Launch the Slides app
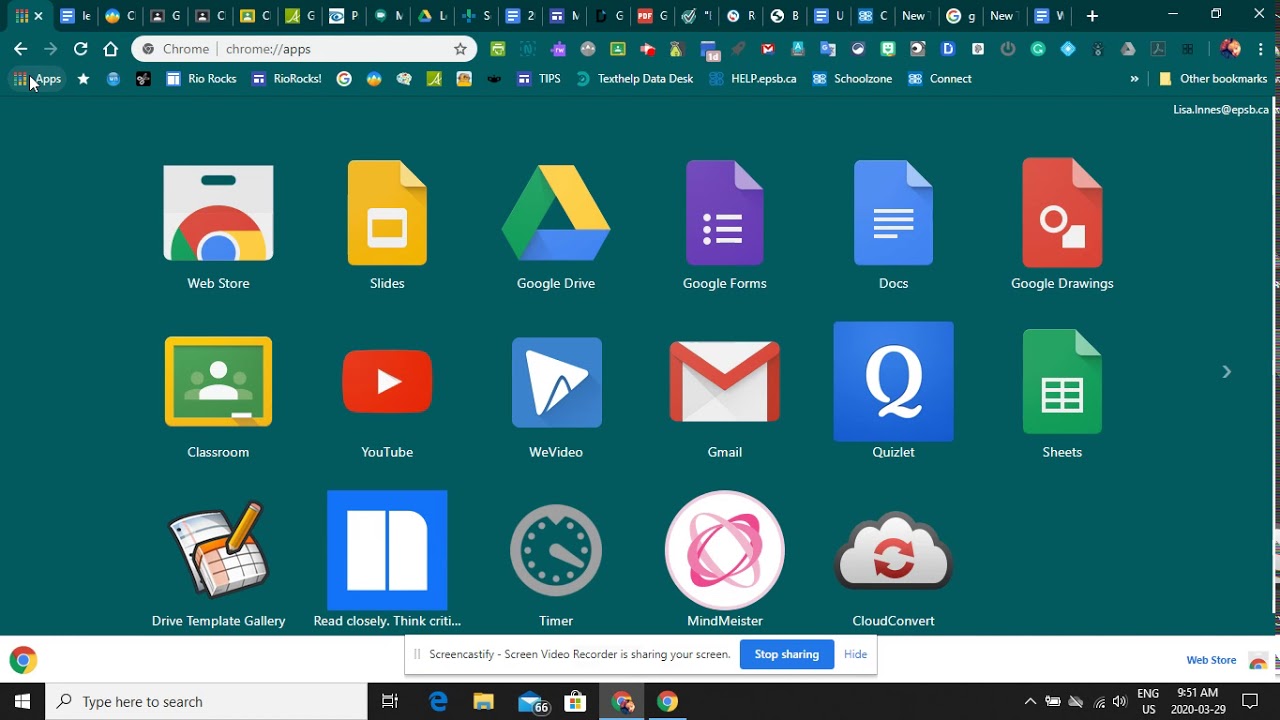 click(387, 228)
